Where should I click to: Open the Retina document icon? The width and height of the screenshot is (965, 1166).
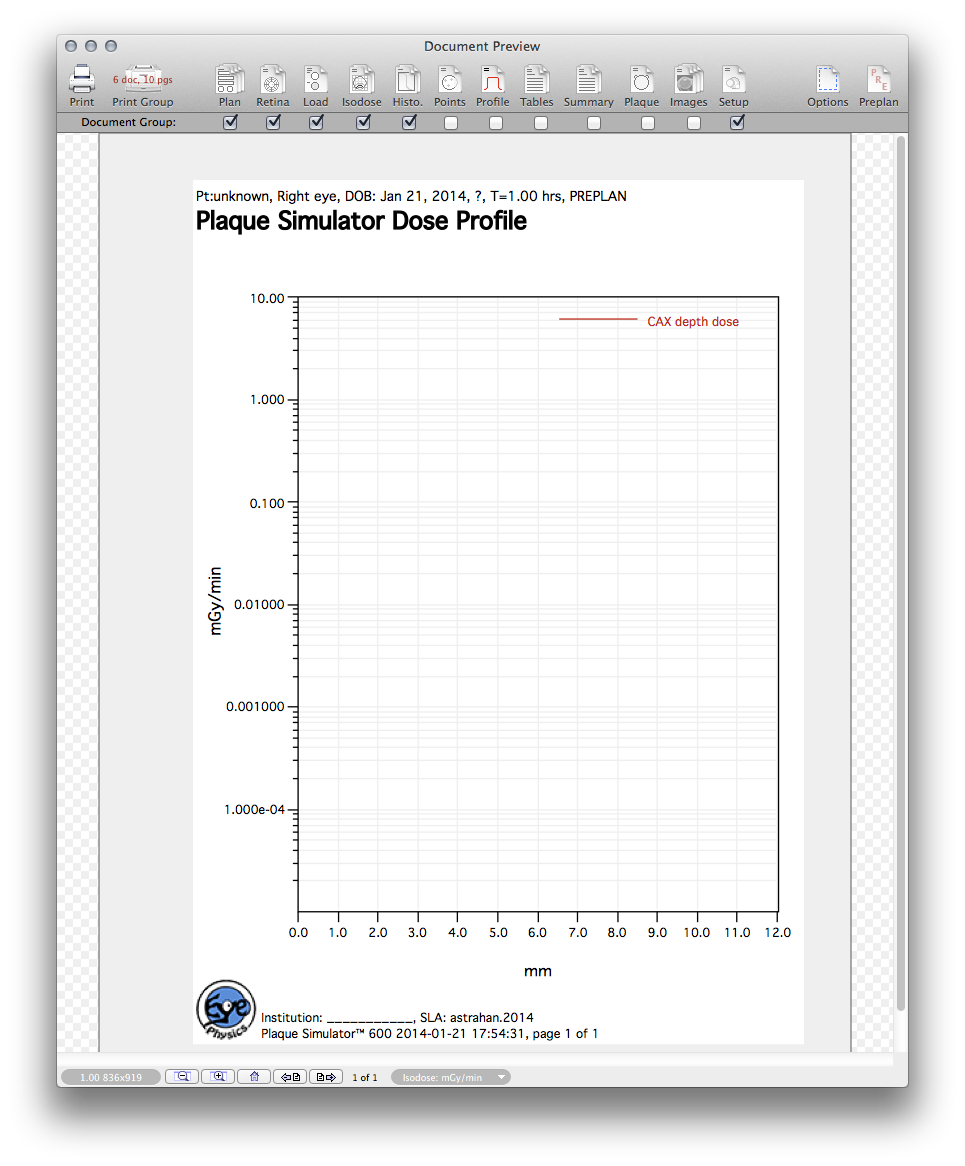(x=272, y=80)
